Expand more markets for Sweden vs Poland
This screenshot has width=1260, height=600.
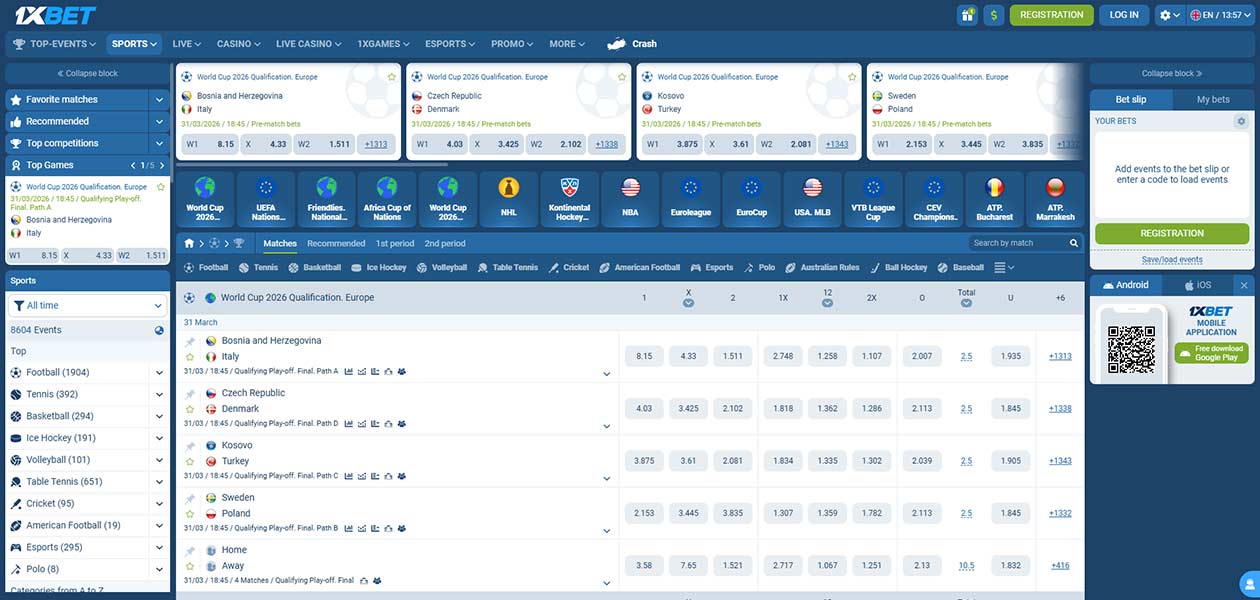coord(606,528)
